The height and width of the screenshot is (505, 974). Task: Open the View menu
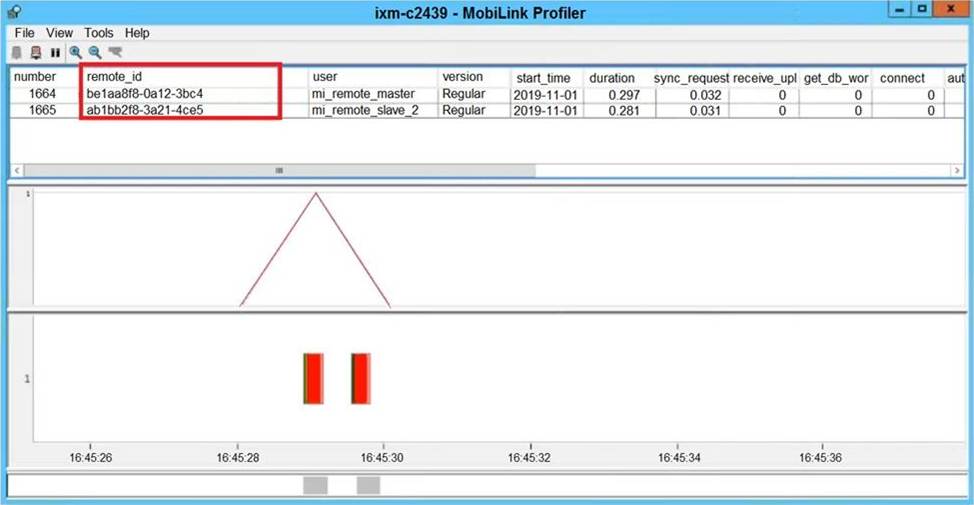(59, 33)
